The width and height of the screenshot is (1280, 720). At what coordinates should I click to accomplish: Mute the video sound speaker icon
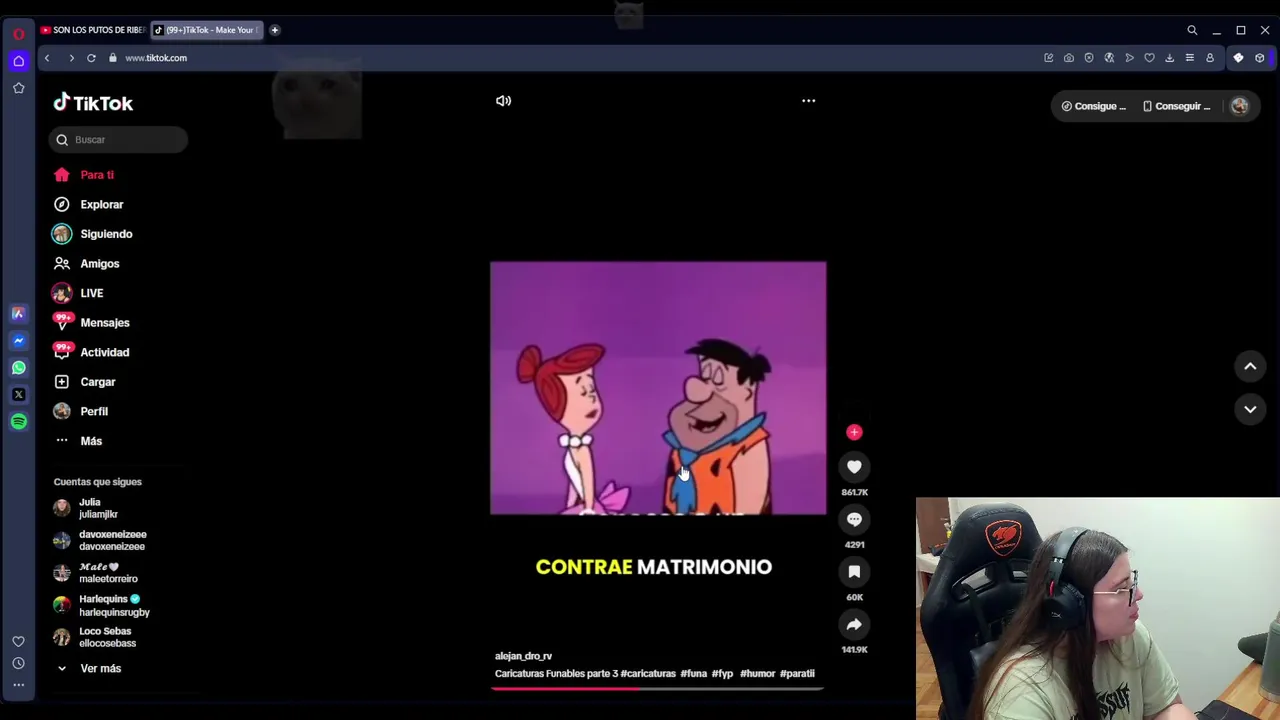point(503,100)
